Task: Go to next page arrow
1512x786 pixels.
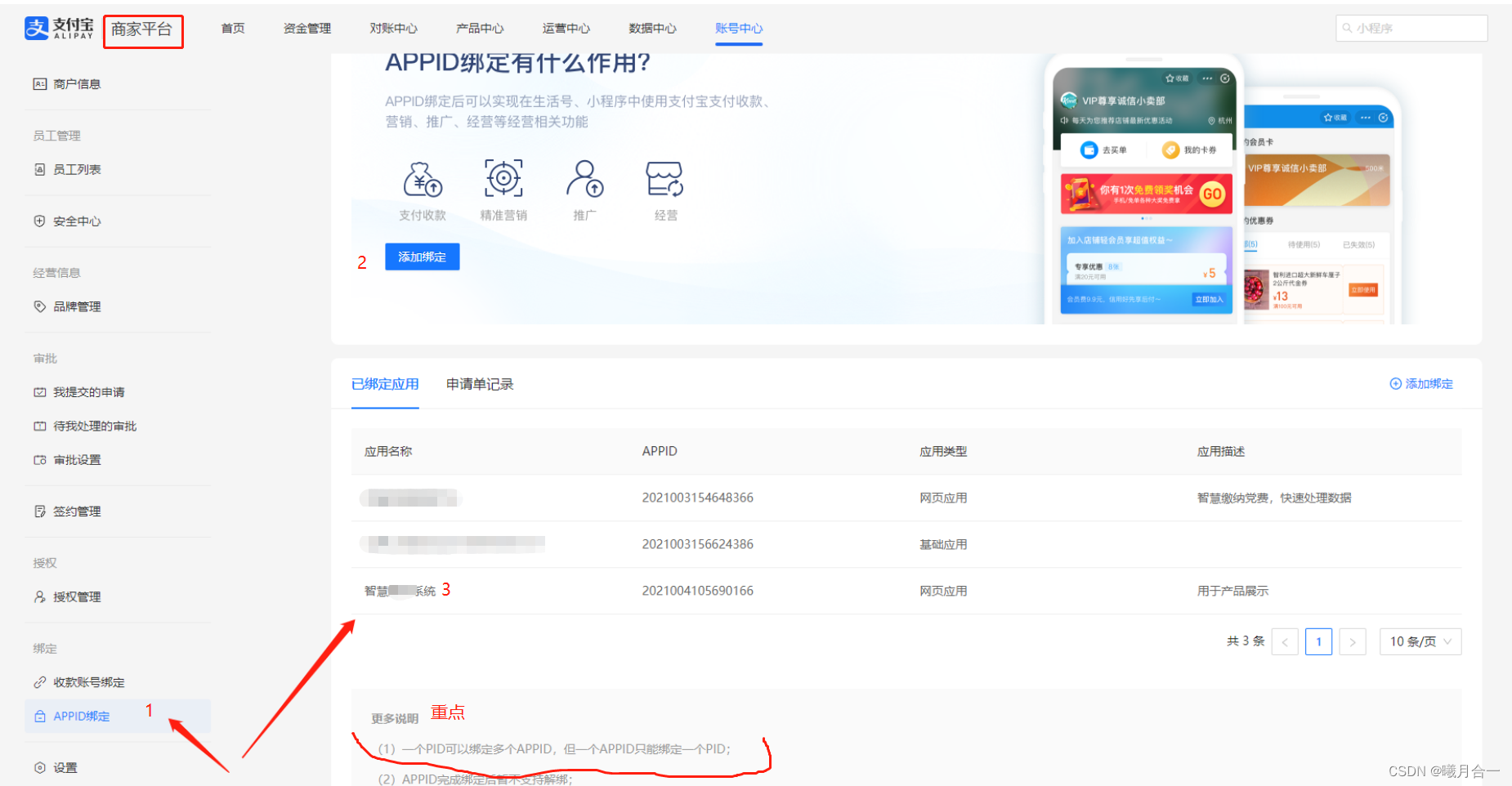Action: (x=1353, y=642)
